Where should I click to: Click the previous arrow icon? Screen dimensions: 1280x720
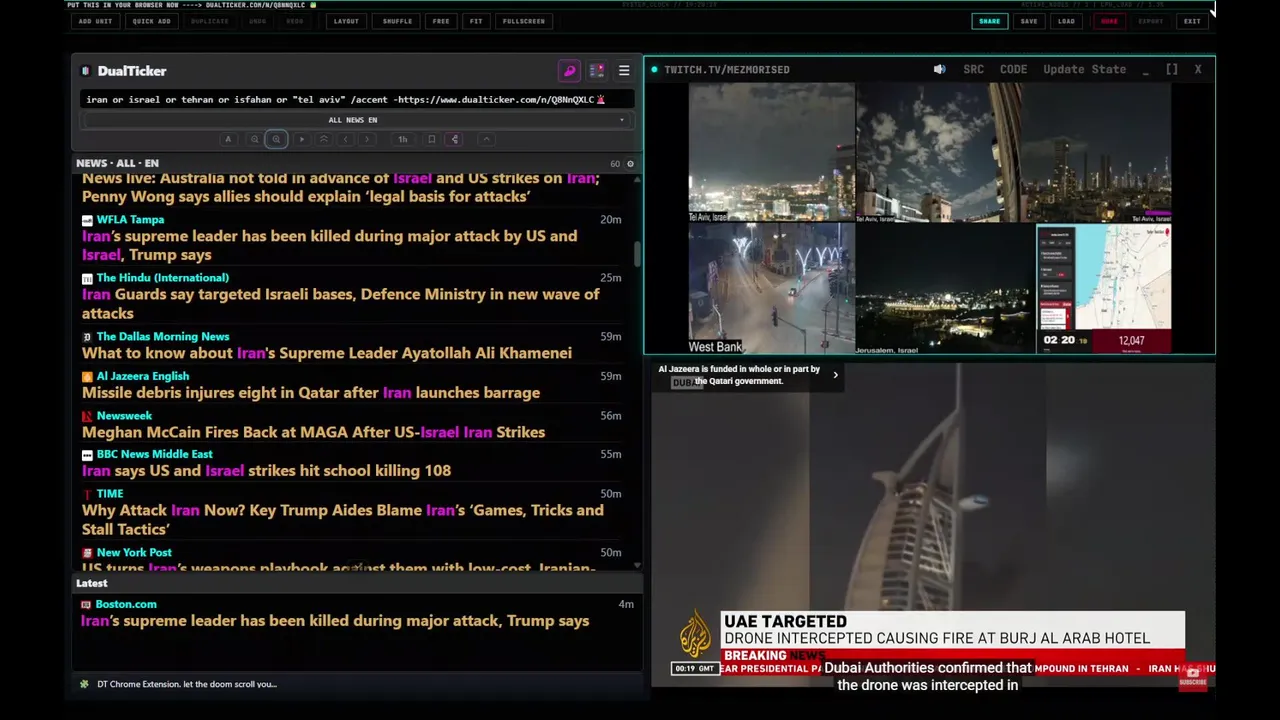pos(346,139)
